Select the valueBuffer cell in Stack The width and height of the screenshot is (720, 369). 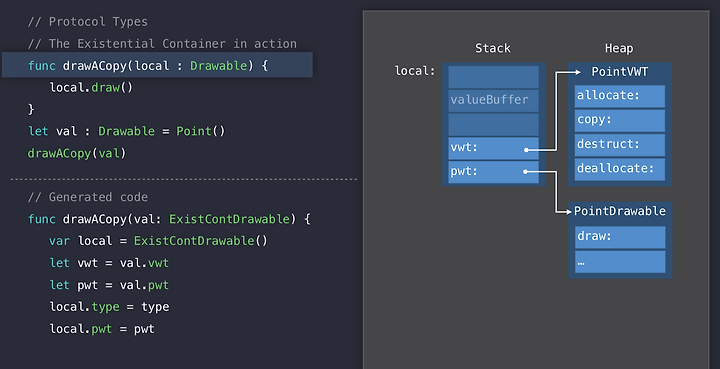click(x=493, y=101)
